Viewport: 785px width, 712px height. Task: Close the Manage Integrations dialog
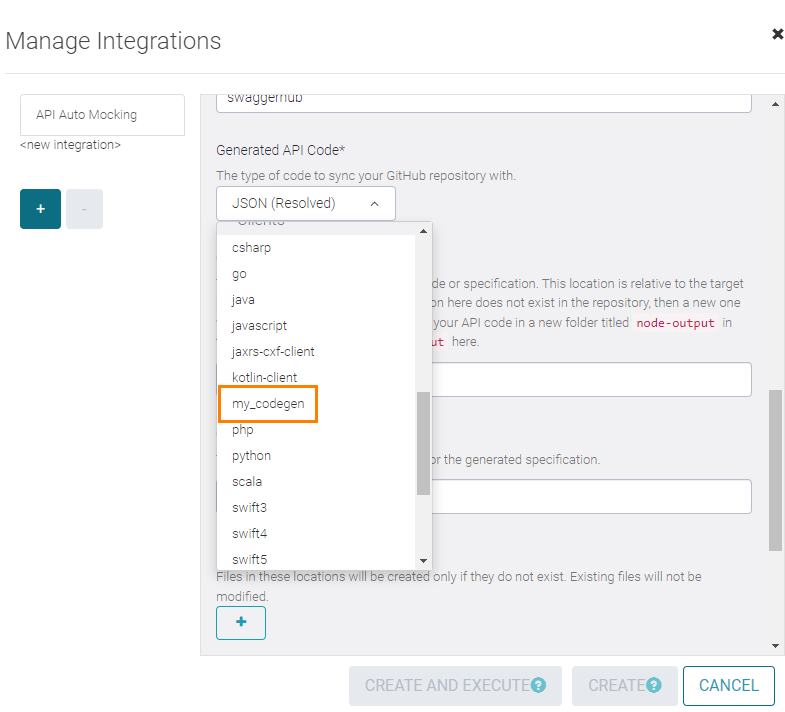777,34
